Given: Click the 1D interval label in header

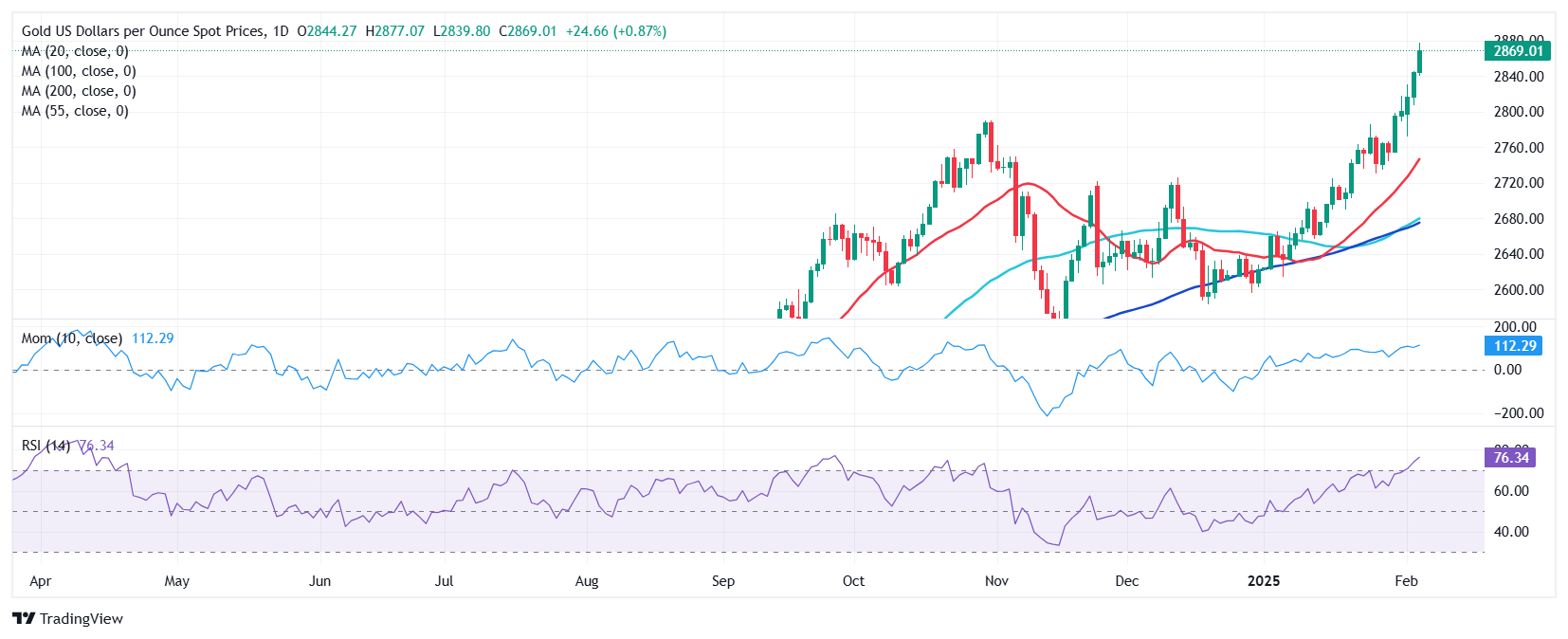Looking at the screenshot, I should 281,31.
